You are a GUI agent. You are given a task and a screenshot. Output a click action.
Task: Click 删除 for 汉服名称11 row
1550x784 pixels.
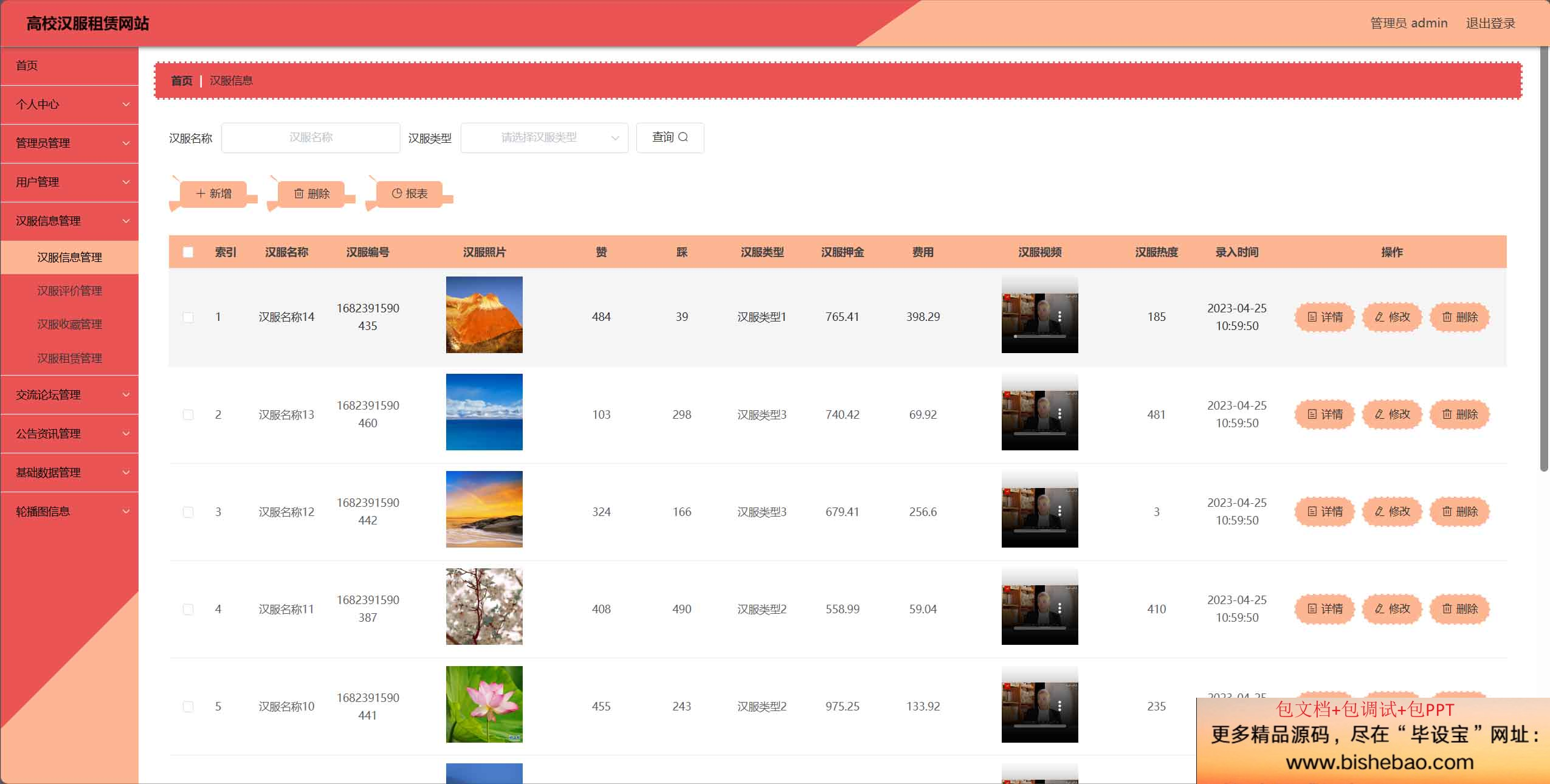tap(1459, 609)
